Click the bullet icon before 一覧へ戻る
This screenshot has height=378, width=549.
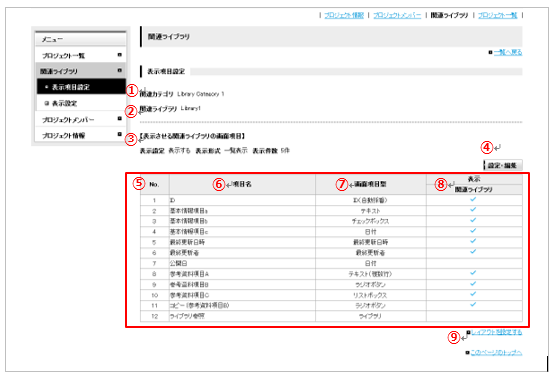tap(491, 52)
